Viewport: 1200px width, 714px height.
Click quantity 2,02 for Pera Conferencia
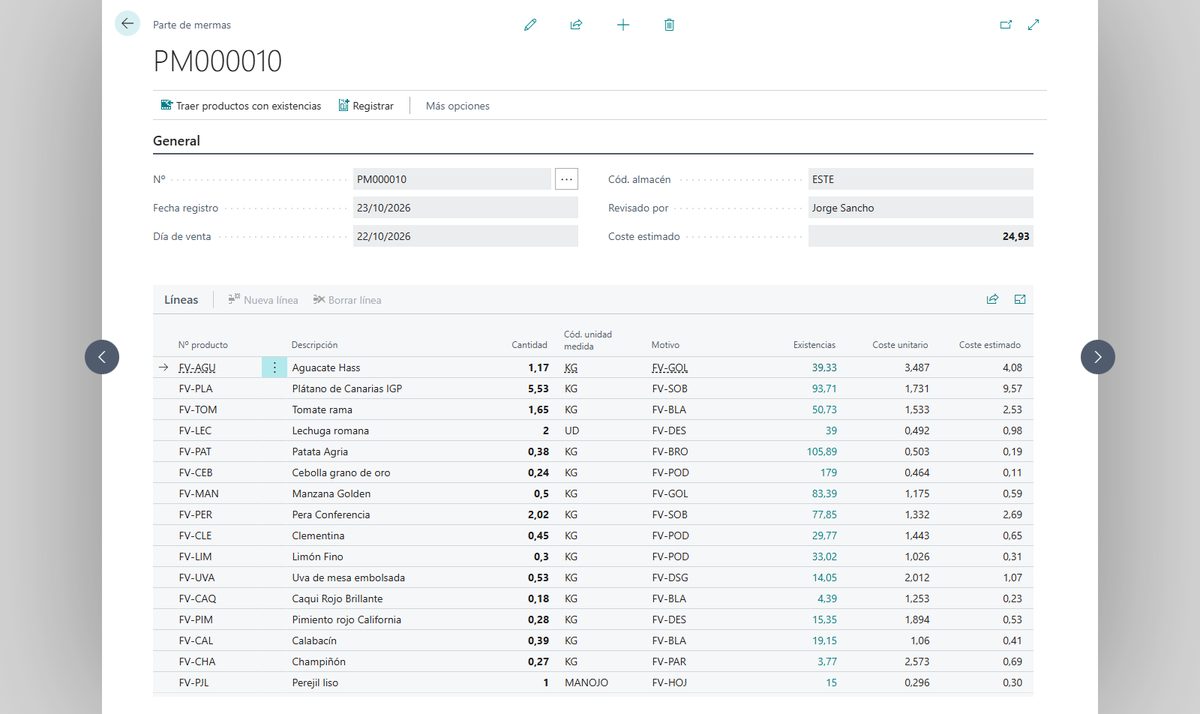click(x=538, y=515)
